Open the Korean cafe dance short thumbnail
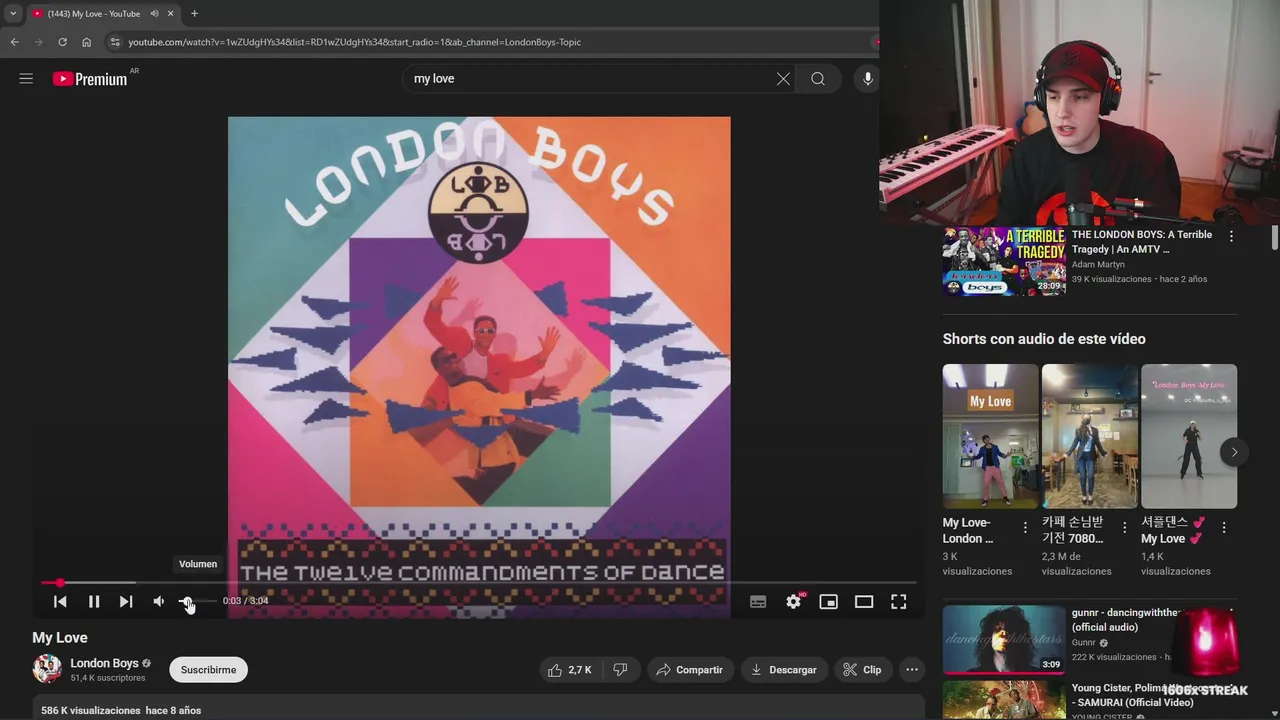 click(1090, 436)
